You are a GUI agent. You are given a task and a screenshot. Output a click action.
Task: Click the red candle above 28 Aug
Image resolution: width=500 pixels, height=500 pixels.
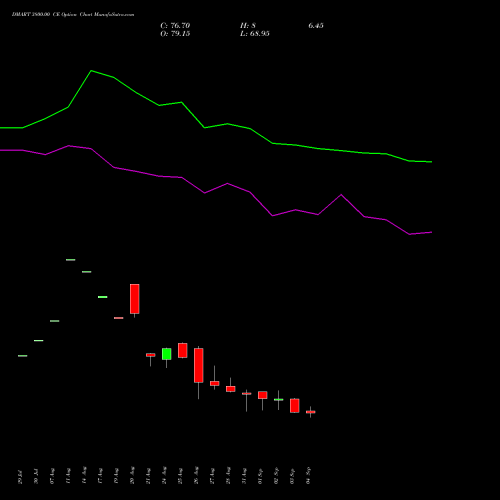(231, 389)
